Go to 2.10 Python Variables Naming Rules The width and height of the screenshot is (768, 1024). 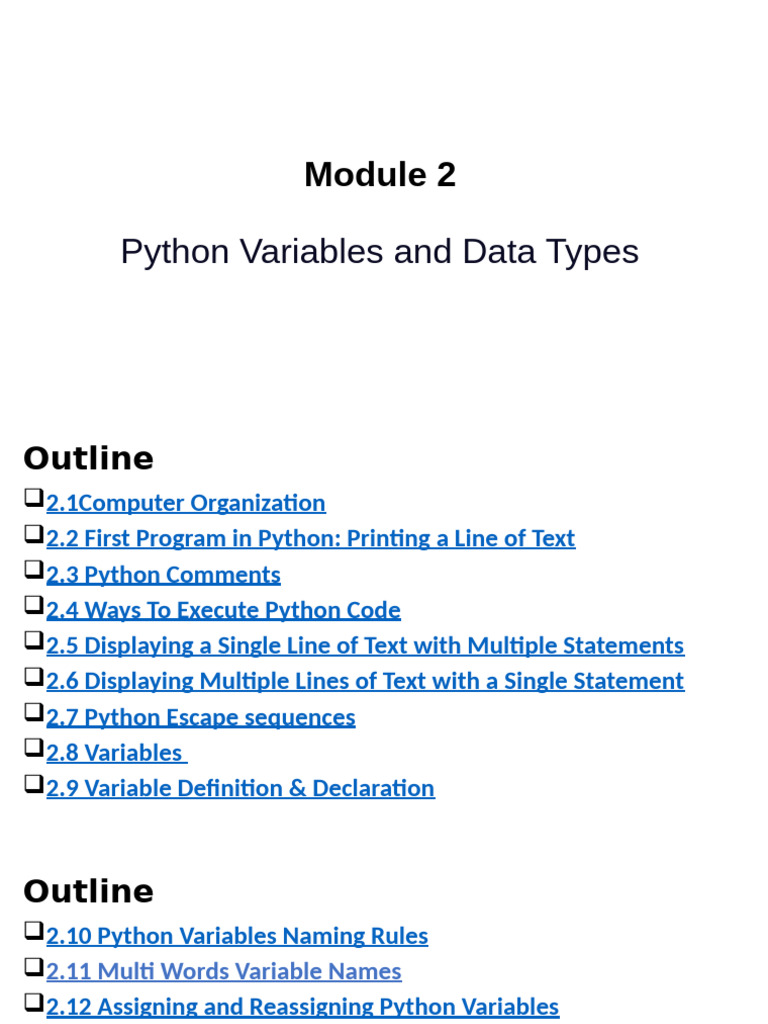click(x=237, y=936)
